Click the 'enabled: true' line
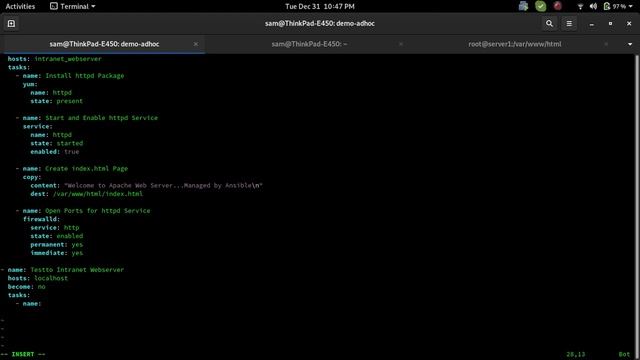 coord(55,152)
